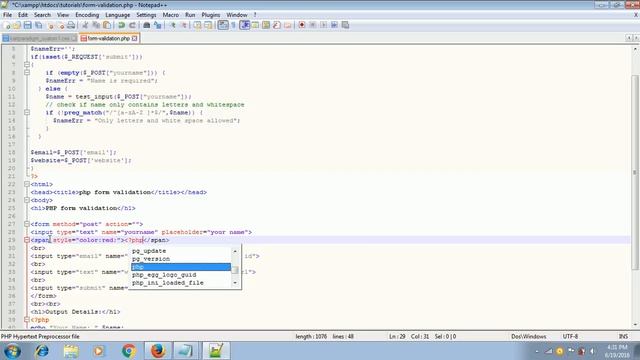The width and height of the screenshot is (640, 360).
Task: Open Find with the binoculars icon
Action: (147, 25)
